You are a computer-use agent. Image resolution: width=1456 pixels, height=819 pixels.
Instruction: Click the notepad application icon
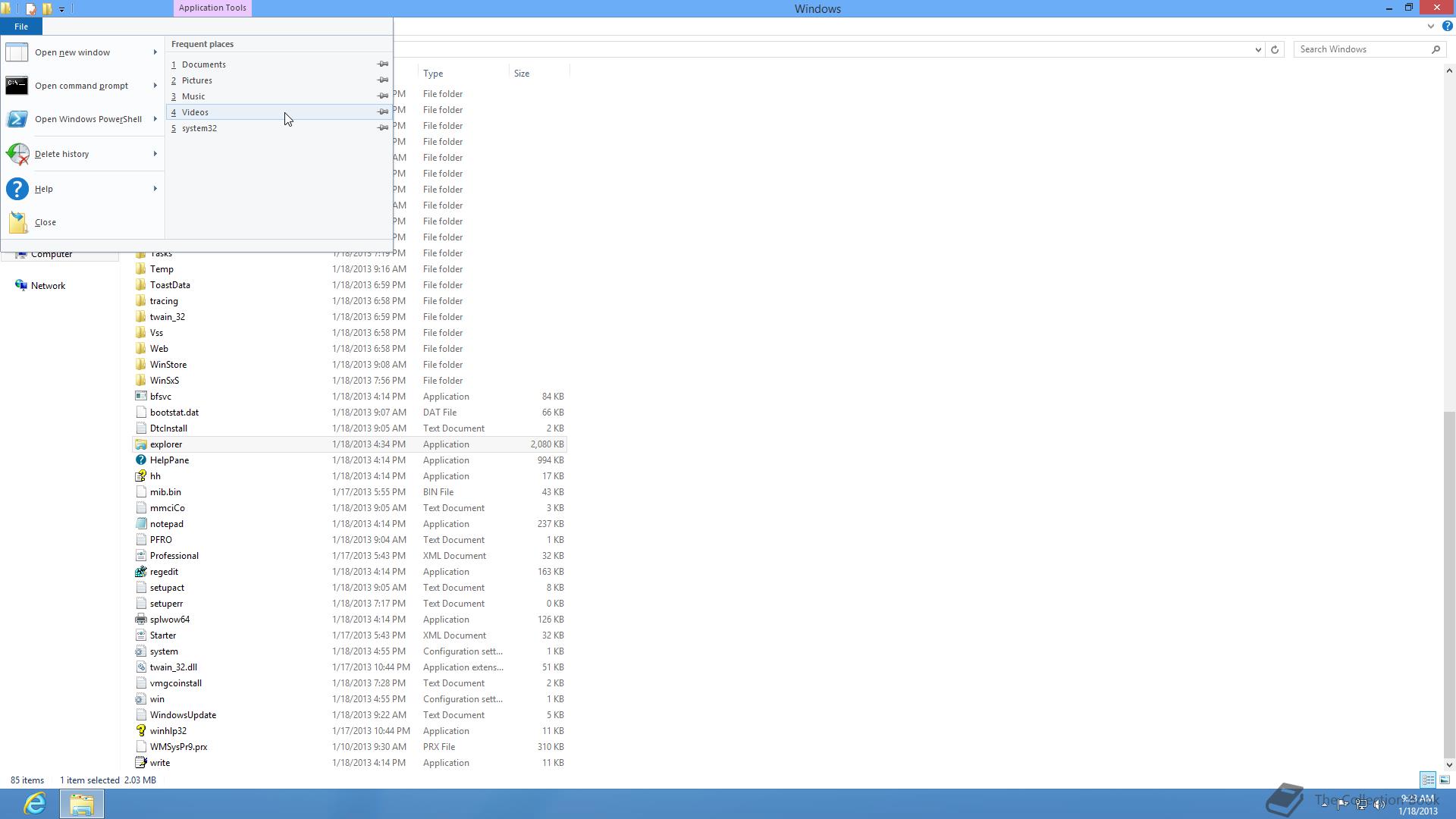tap(140, 524)
